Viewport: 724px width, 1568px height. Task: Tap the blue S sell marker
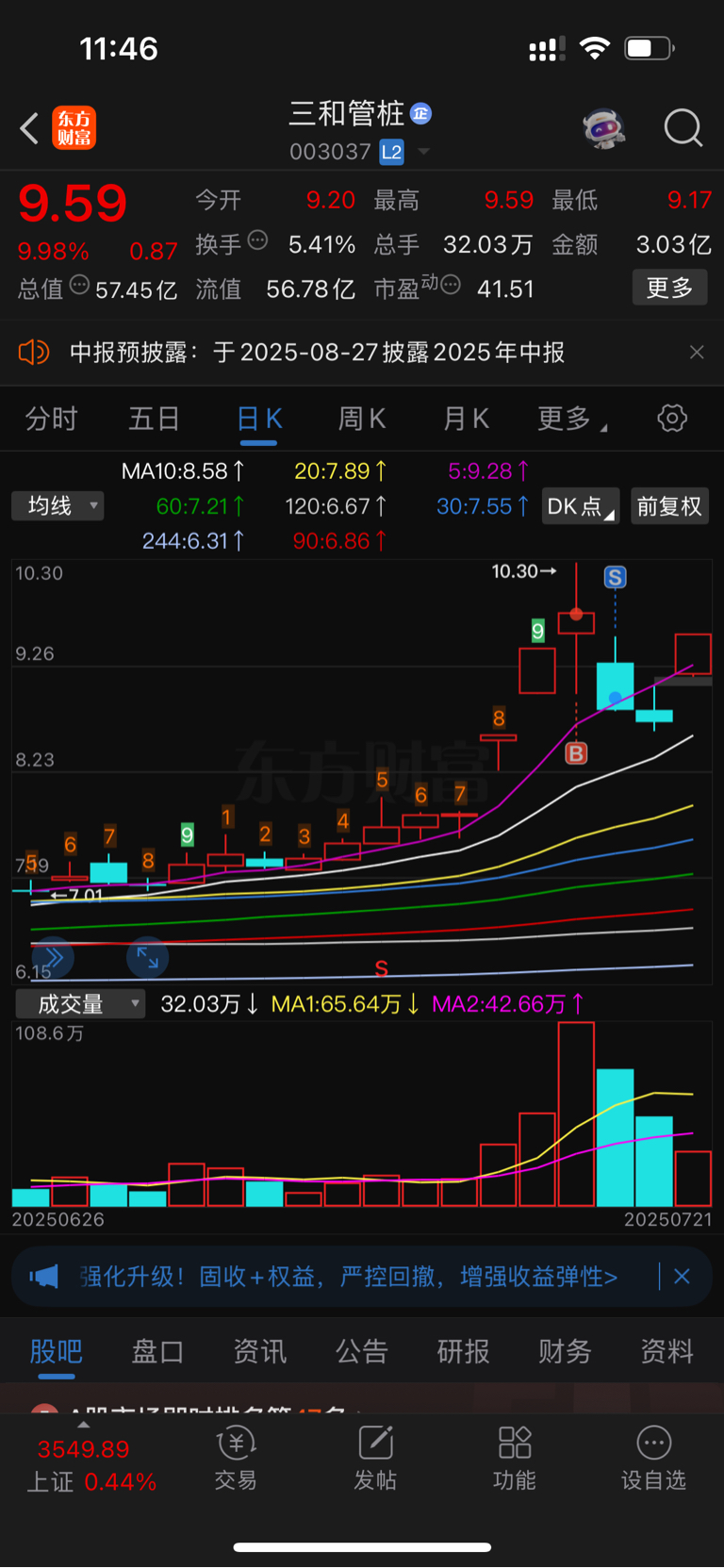coord(615,577)
